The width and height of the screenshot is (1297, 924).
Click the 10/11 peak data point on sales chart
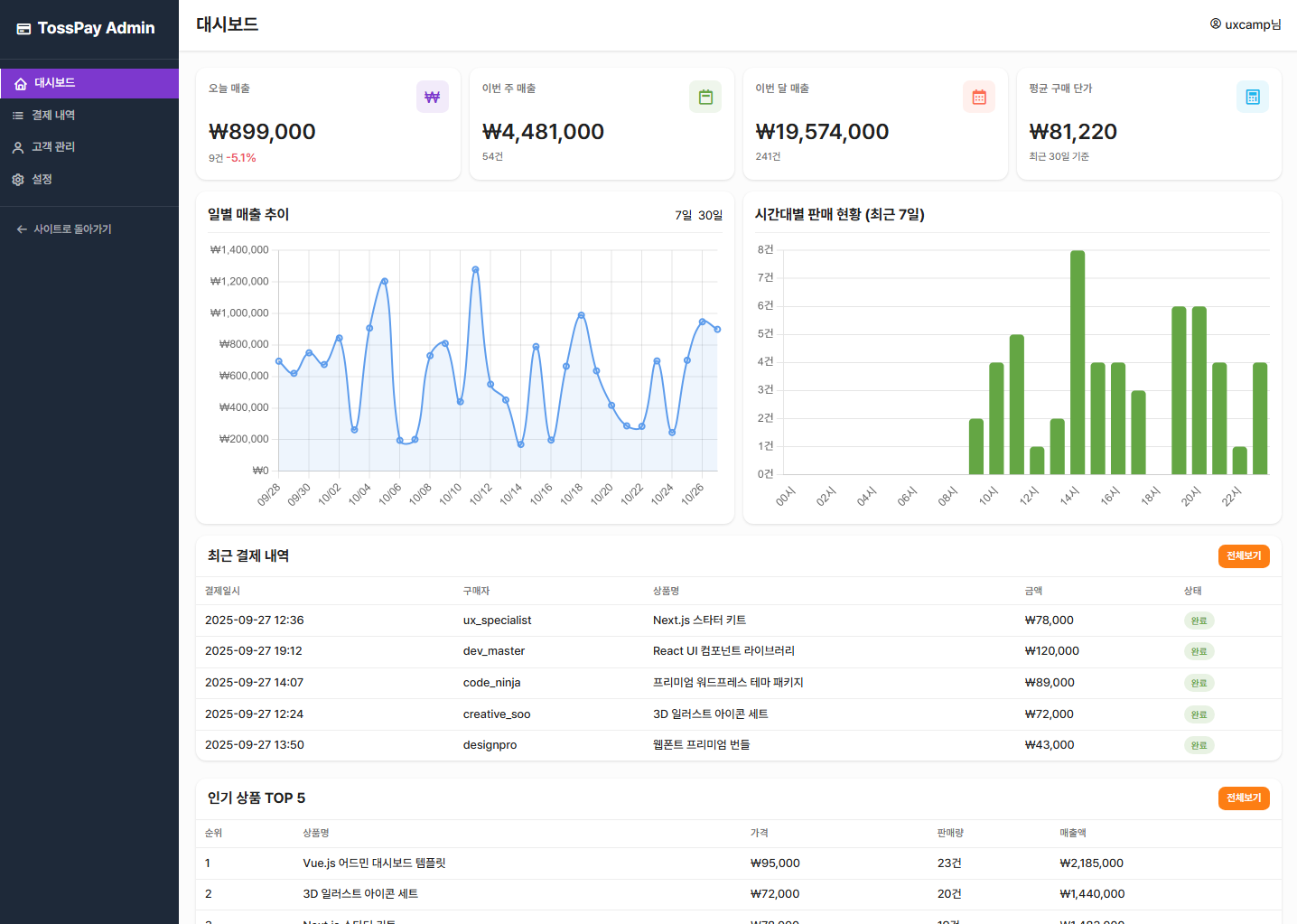[475, 269]
